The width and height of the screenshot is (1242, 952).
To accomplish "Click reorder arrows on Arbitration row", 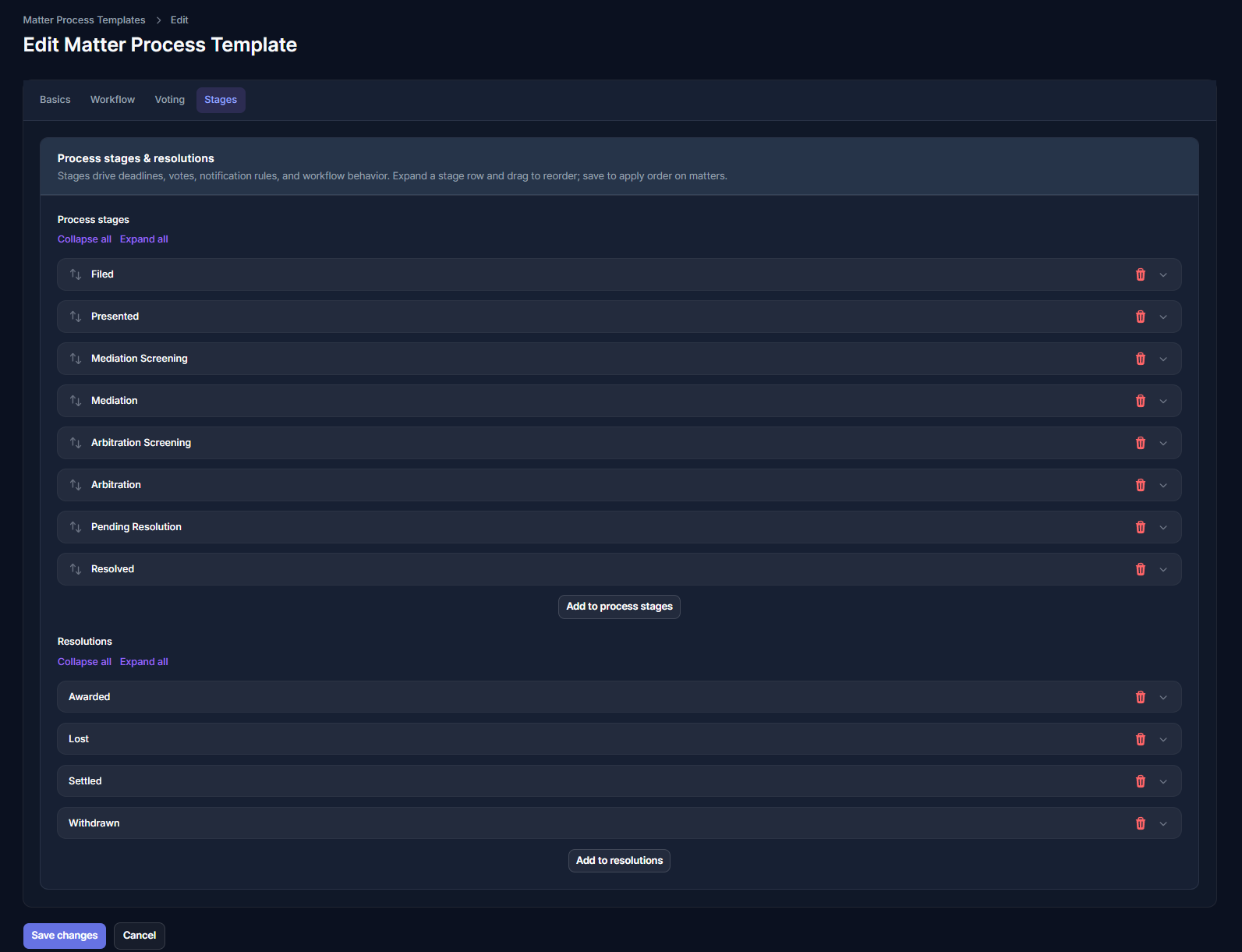I will [x=76, y=485].
